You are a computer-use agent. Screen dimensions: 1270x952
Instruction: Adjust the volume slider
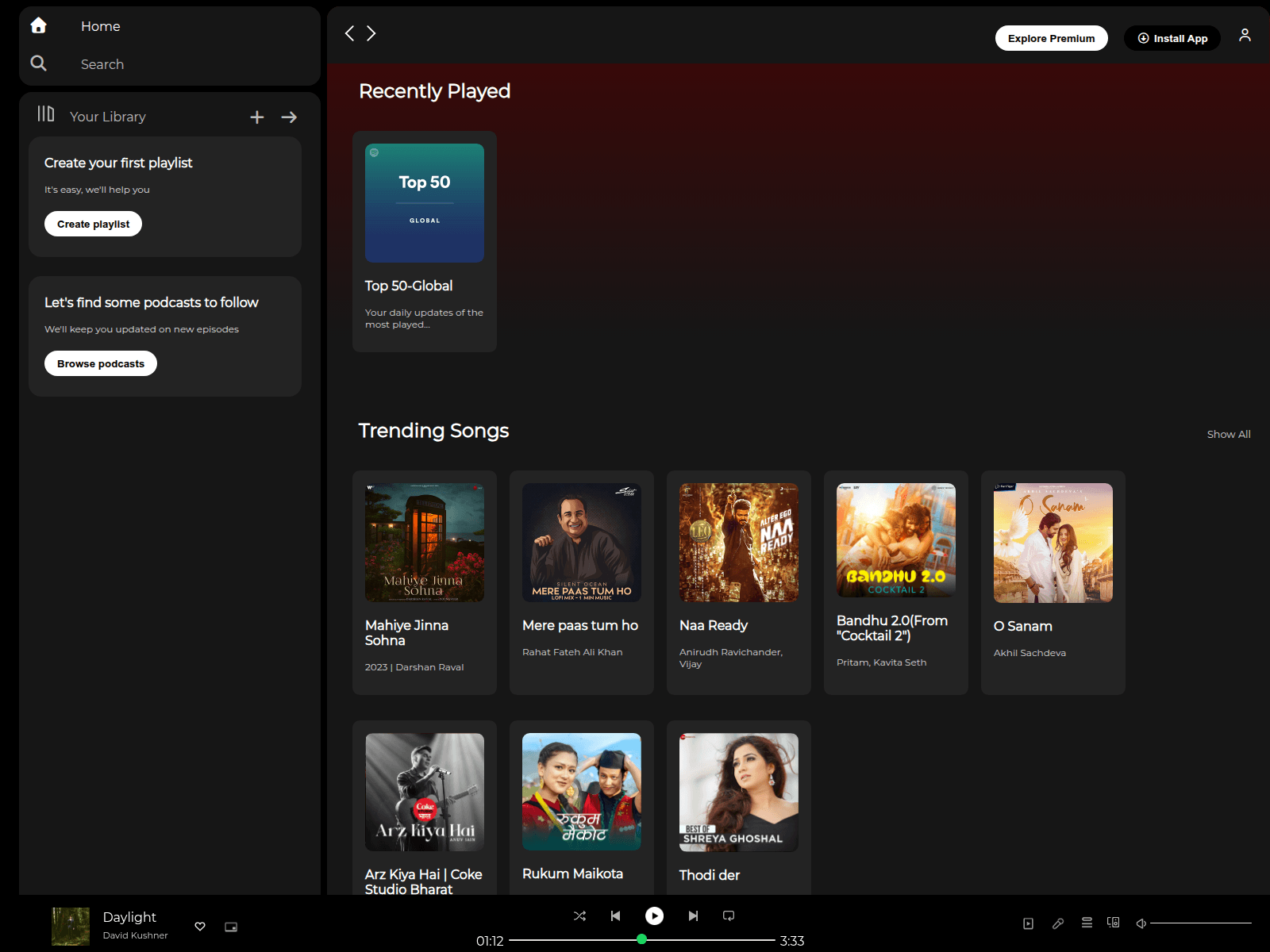click(1201, 923)
